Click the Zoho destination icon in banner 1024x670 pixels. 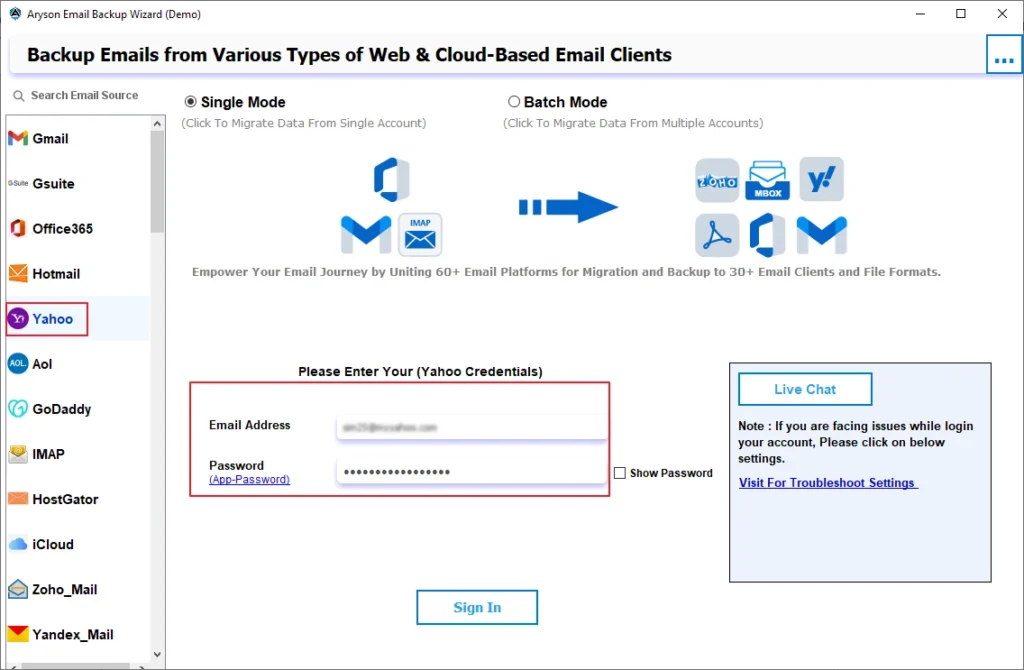tap(717, 181)
